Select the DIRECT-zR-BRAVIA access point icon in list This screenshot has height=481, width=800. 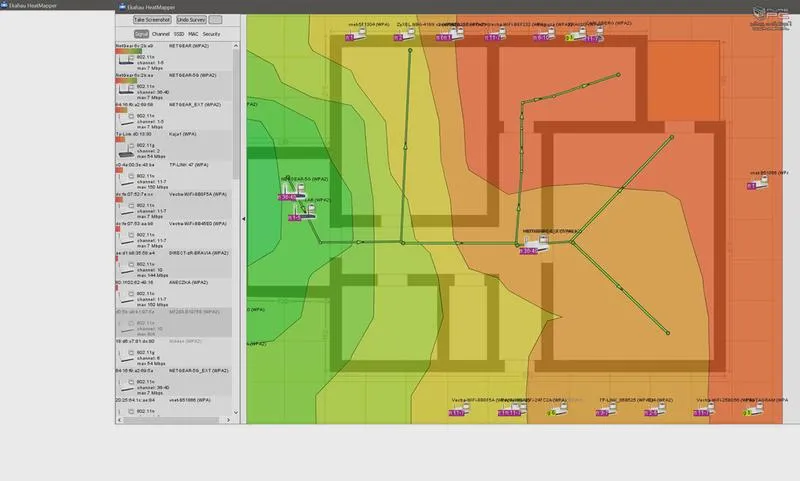[126, 268]
